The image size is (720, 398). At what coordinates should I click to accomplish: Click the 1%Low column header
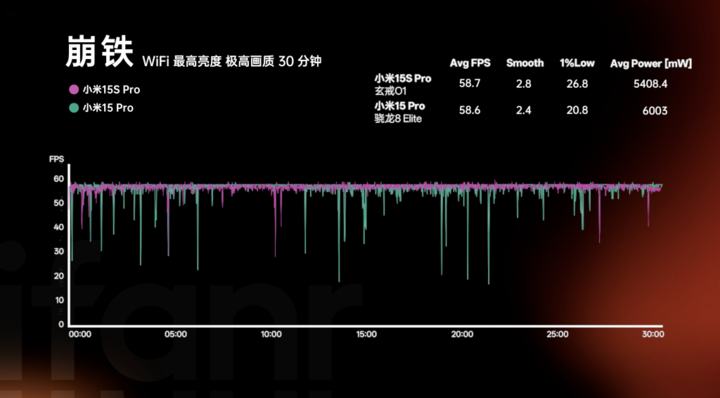click(x=577, y=63)
